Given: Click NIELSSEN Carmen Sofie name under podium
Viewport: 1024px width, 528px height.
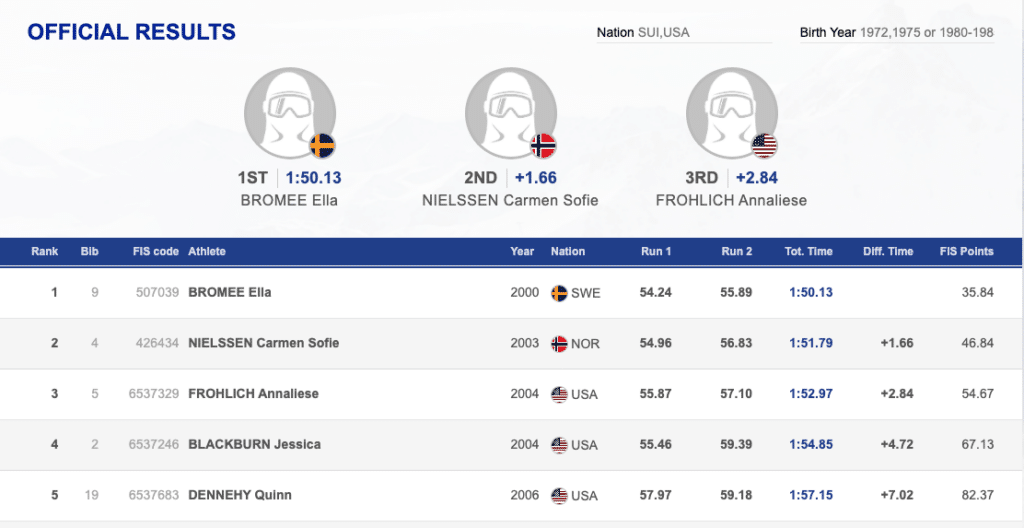Looking at the screenshot, I should 510,200.
